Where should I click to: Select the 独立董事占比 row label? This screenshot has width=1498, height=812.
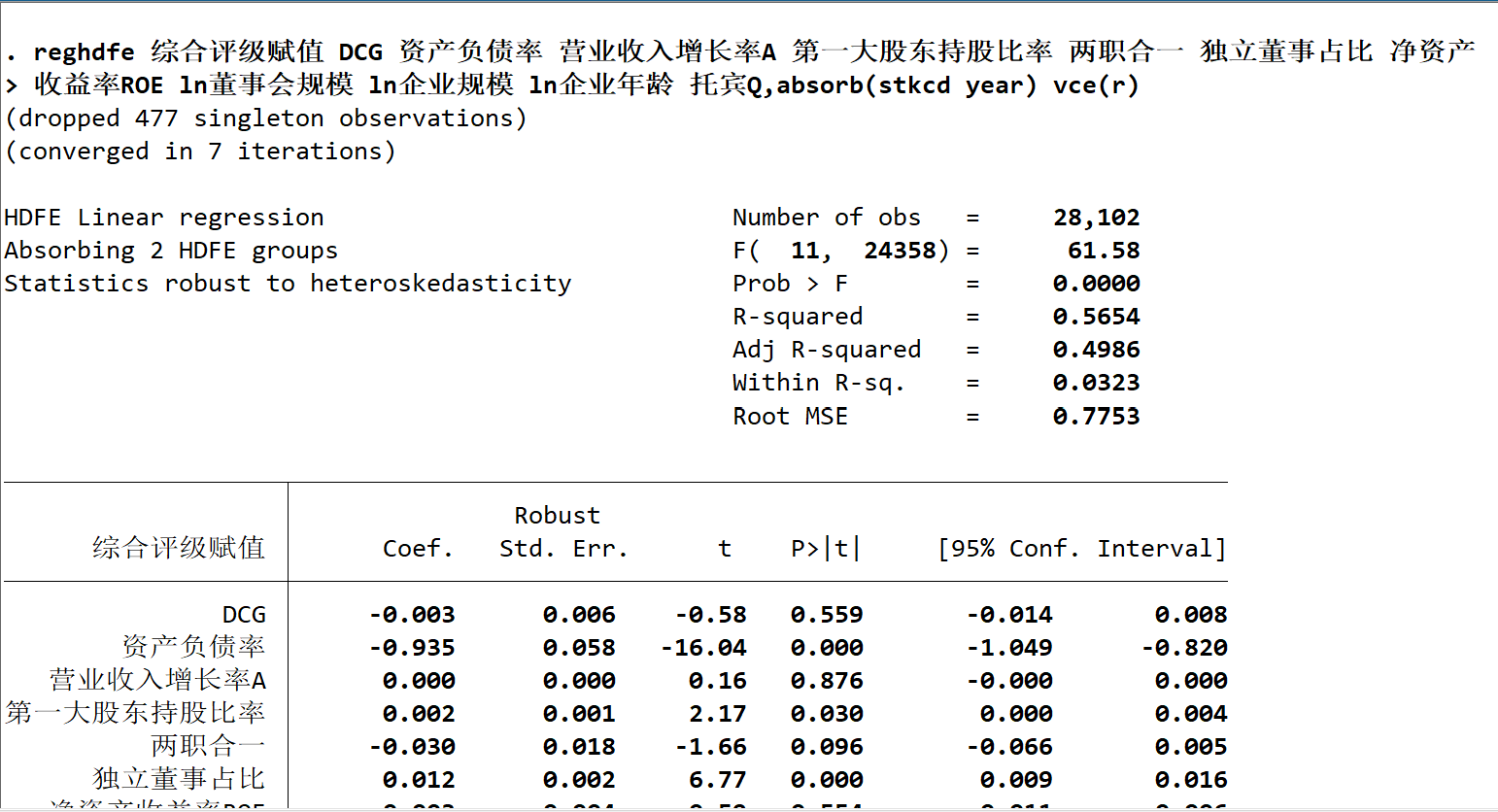(179, 779)
